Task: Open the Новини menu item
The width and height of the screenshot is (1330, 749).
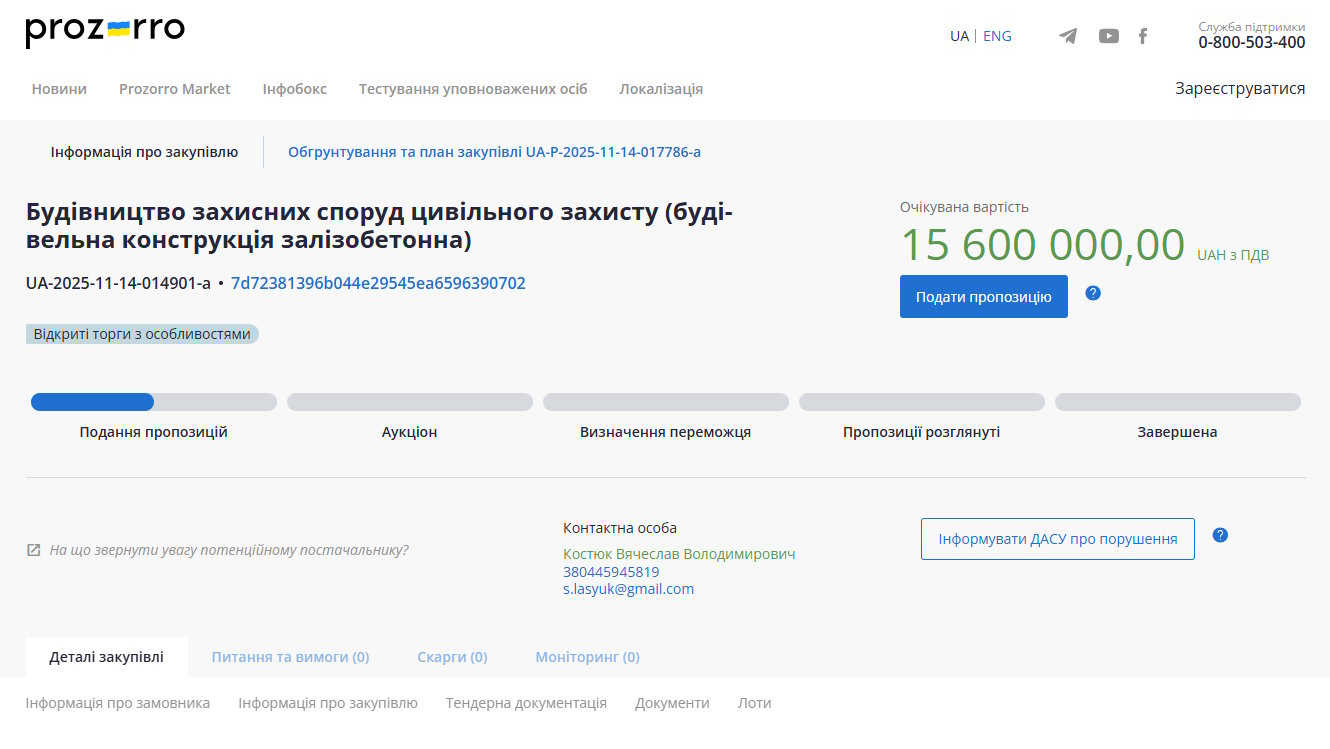Action: tap(59, 89)
